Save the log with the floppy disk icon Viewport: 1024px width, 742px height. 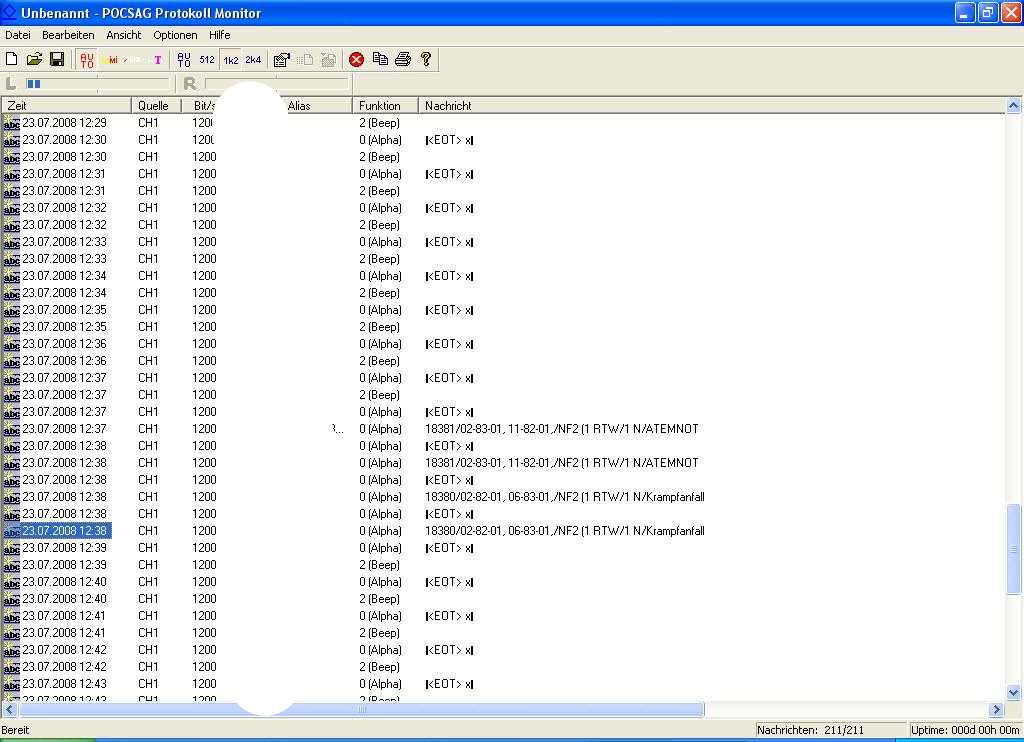click(57, 60)
